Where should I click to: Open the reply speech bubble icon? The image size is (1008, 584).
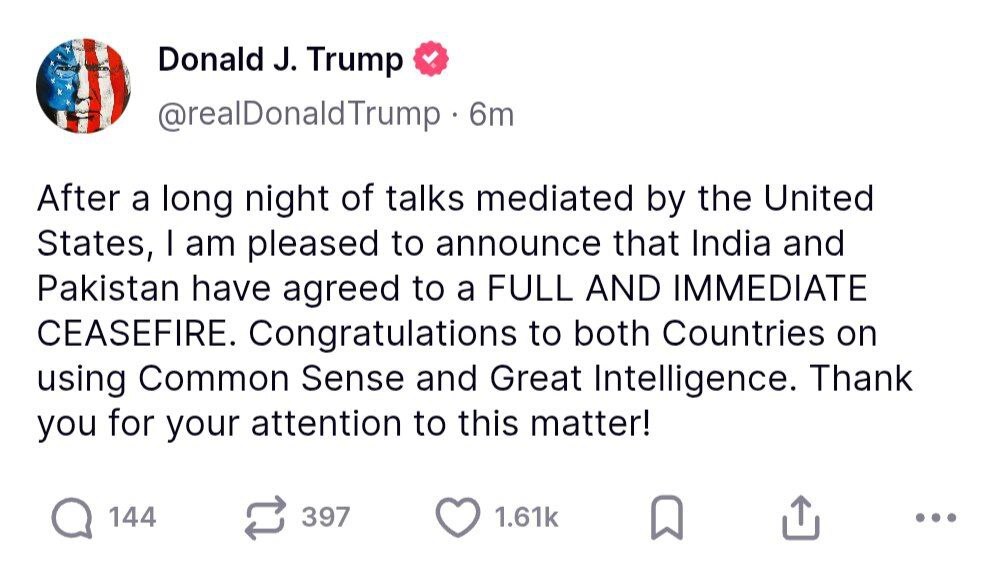coord(73,517)
